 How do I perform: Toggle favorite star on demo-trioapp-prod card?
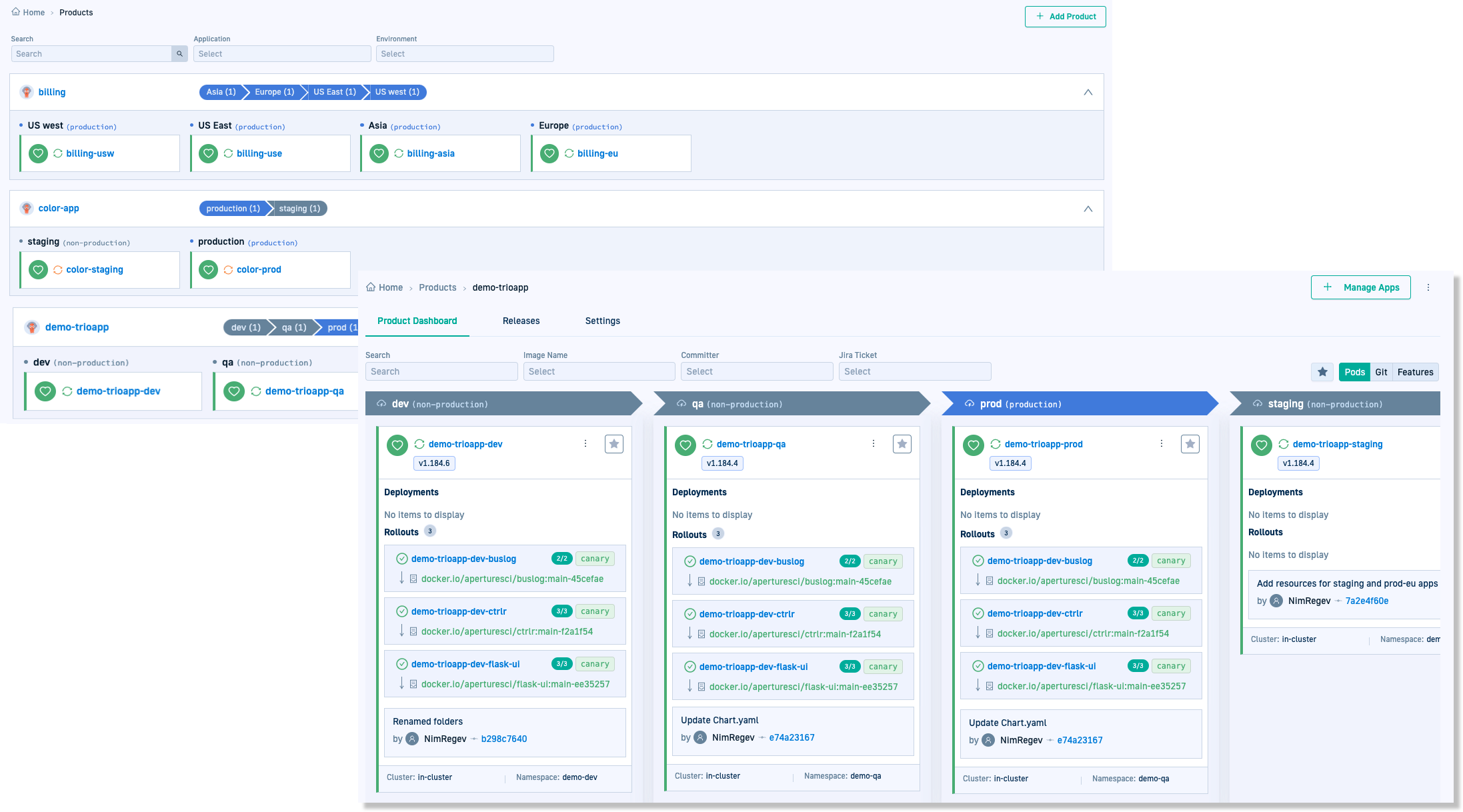pos(1190,444)
